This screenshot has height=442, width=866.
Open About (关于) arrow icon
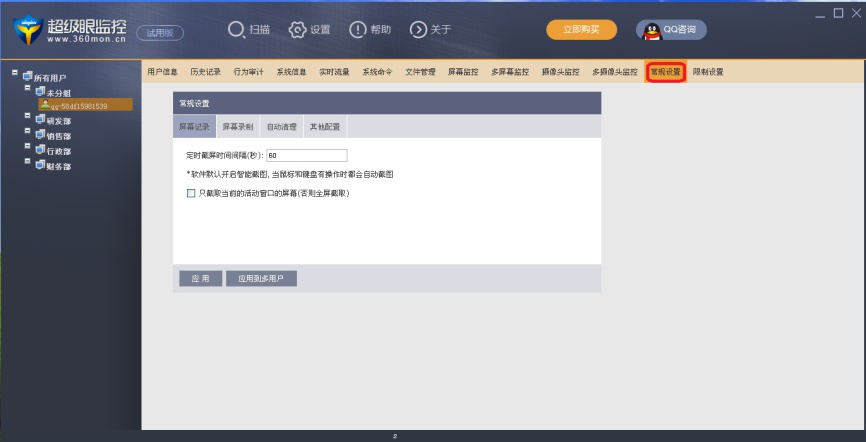point(418,30)
